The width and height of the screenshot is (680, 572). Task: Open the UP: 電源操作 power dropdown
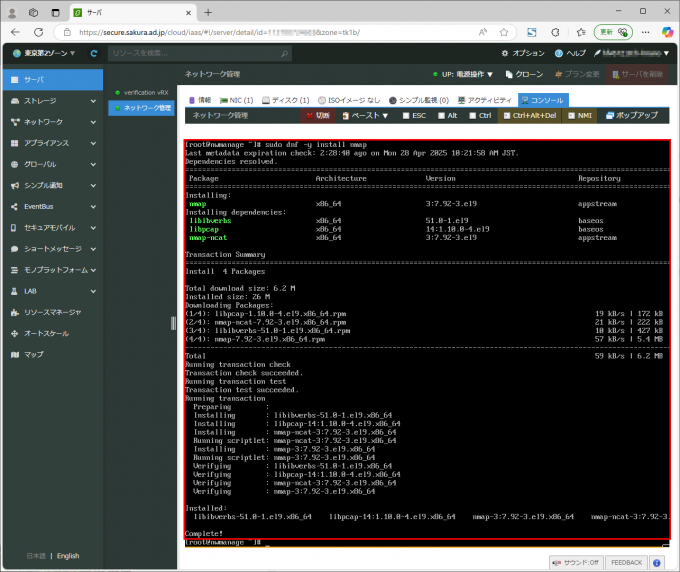tap(463, 75)
